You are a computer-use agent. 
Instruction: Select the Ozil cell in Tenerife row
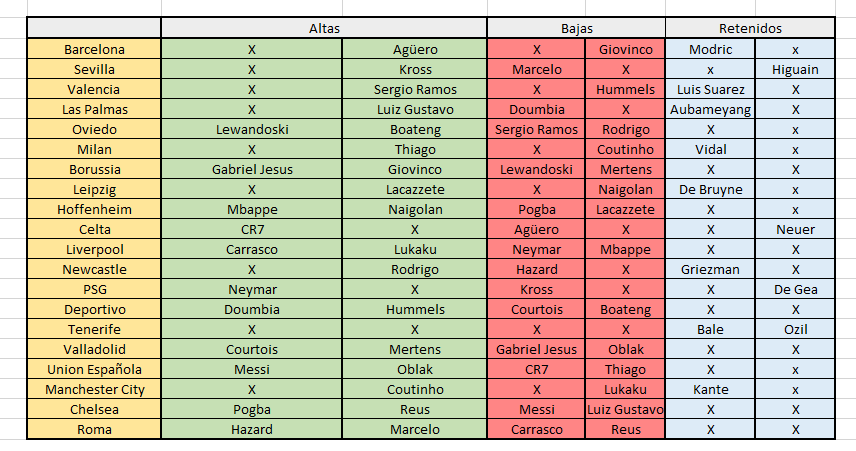tap(795, 329)
